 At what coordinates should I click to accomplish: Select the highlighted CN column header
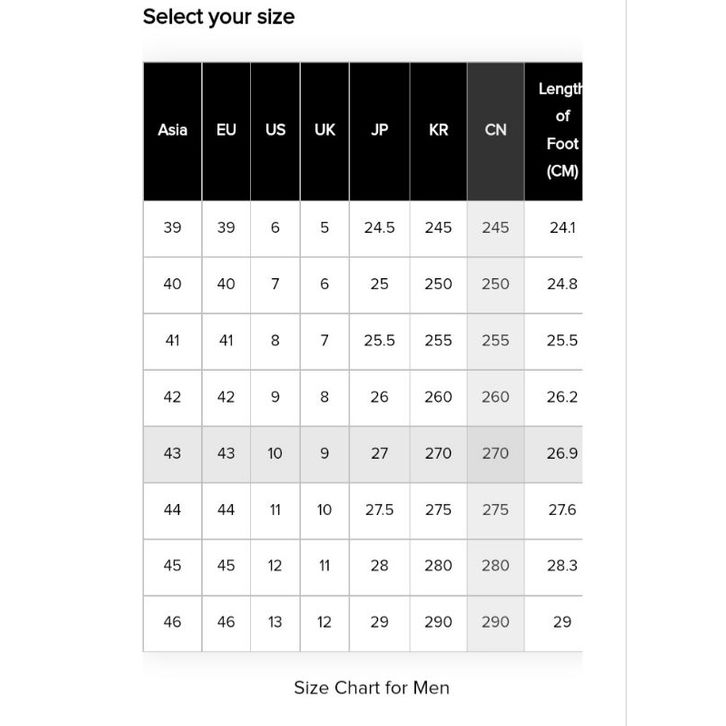tap(495, 130)
